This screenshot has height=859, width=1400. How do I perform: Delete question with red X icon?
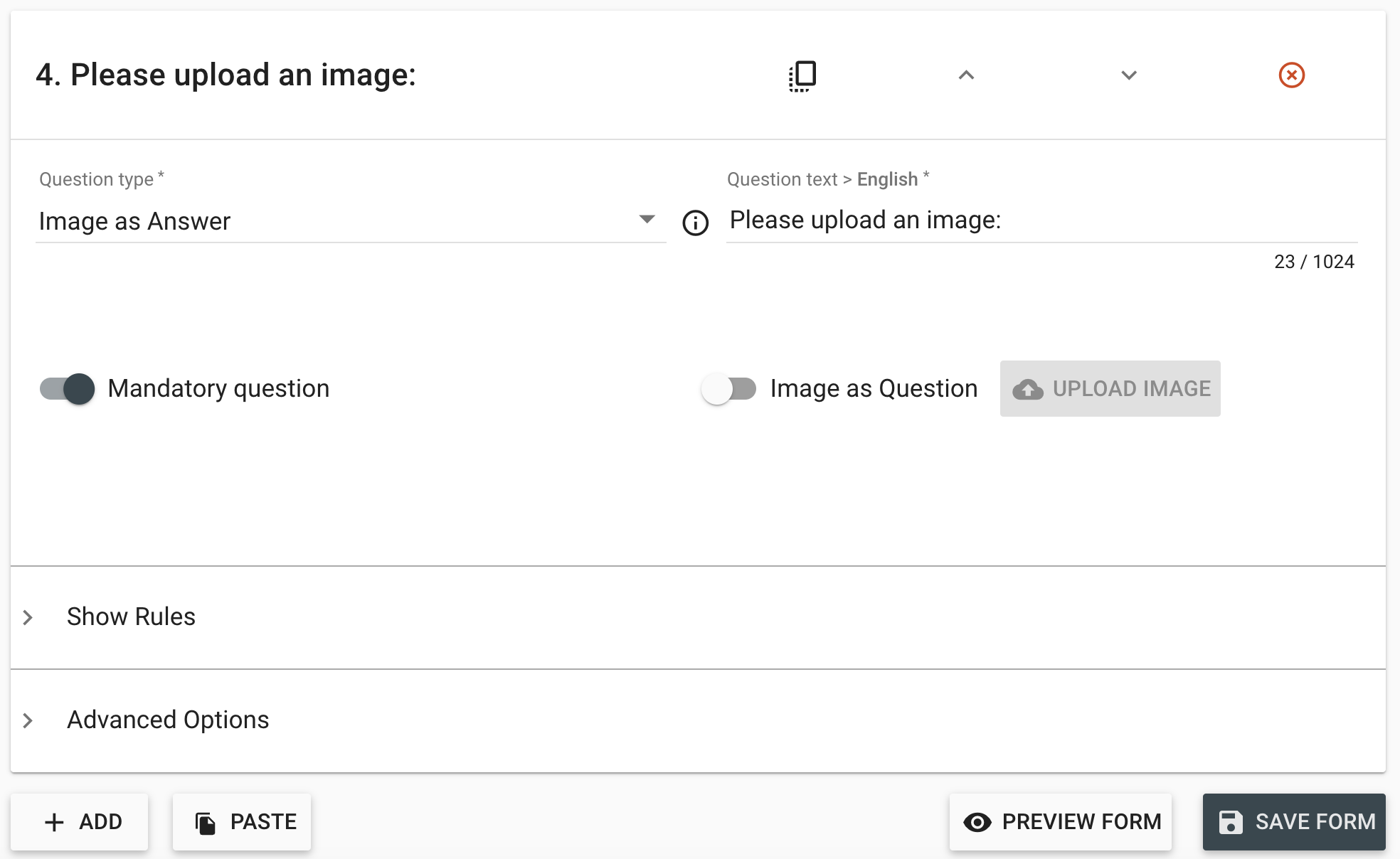click(x=1291, y=75)
